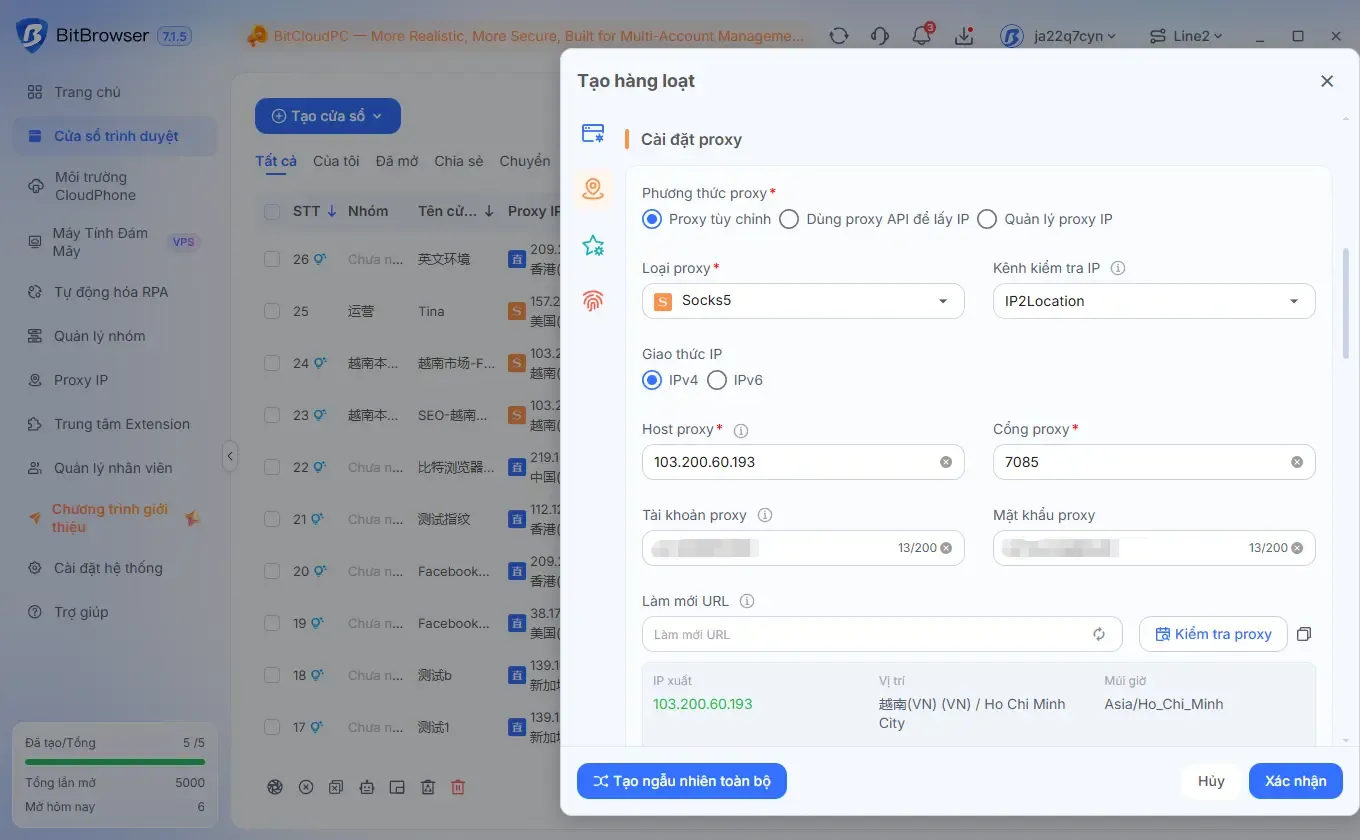The image size is (1360, 840).
Task: Click the Xác nhận button
Action: tap(1296, 781)
